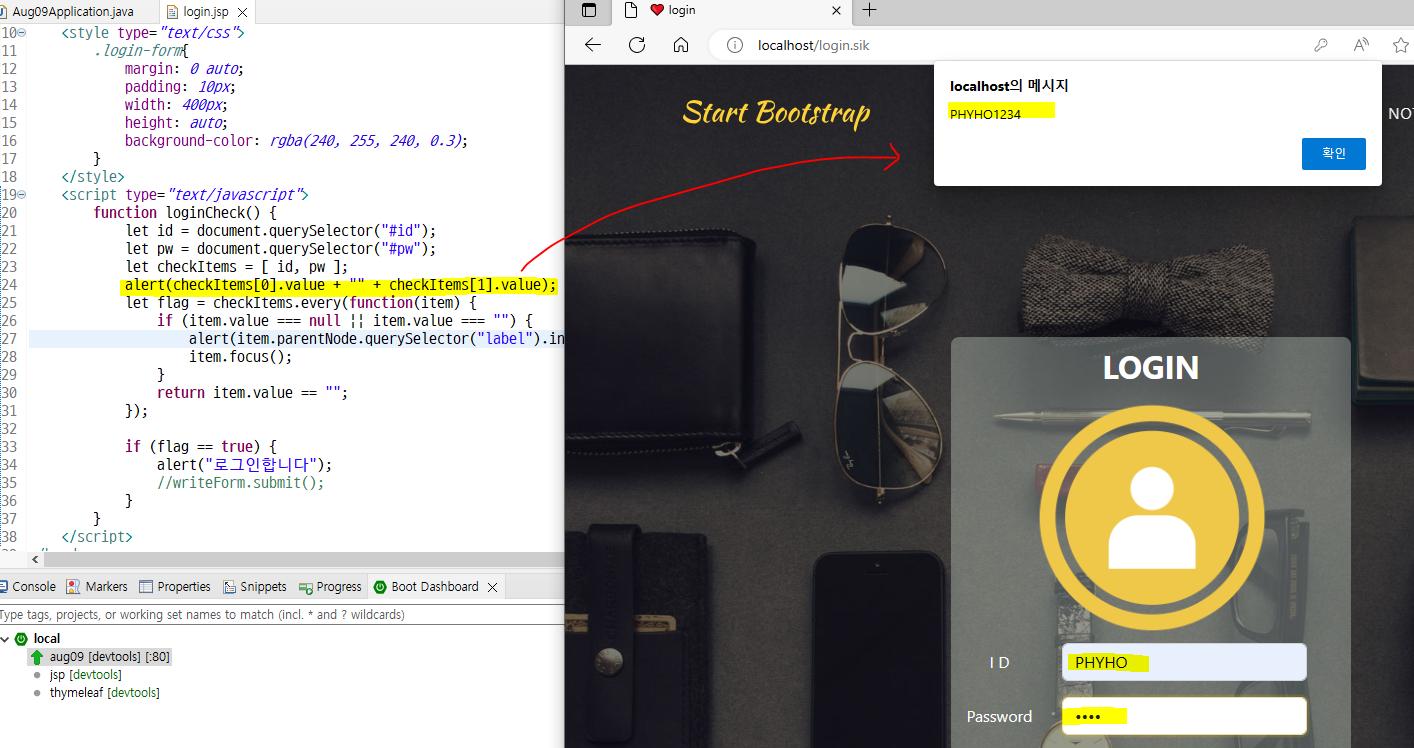Click the background-color rgba line
Image resolution: width=1414 pixels, height=748 pixels.
click(x=296, y=141)
